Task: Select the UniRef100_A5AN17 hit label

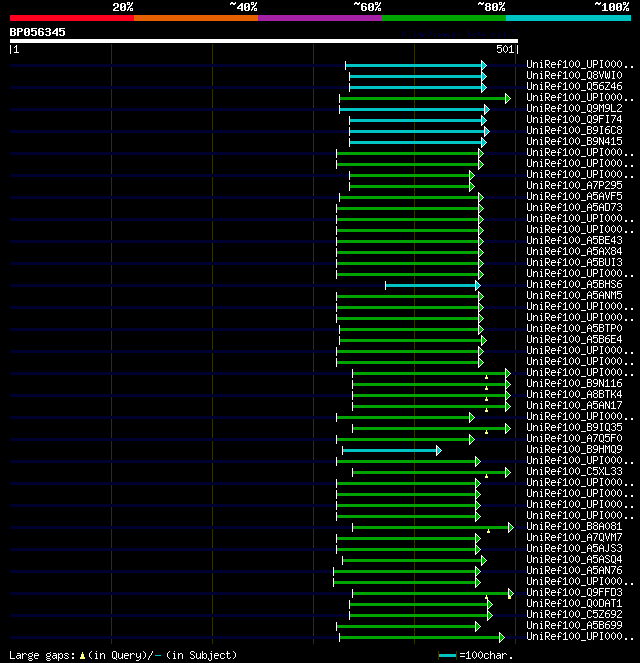Action: 574,405
